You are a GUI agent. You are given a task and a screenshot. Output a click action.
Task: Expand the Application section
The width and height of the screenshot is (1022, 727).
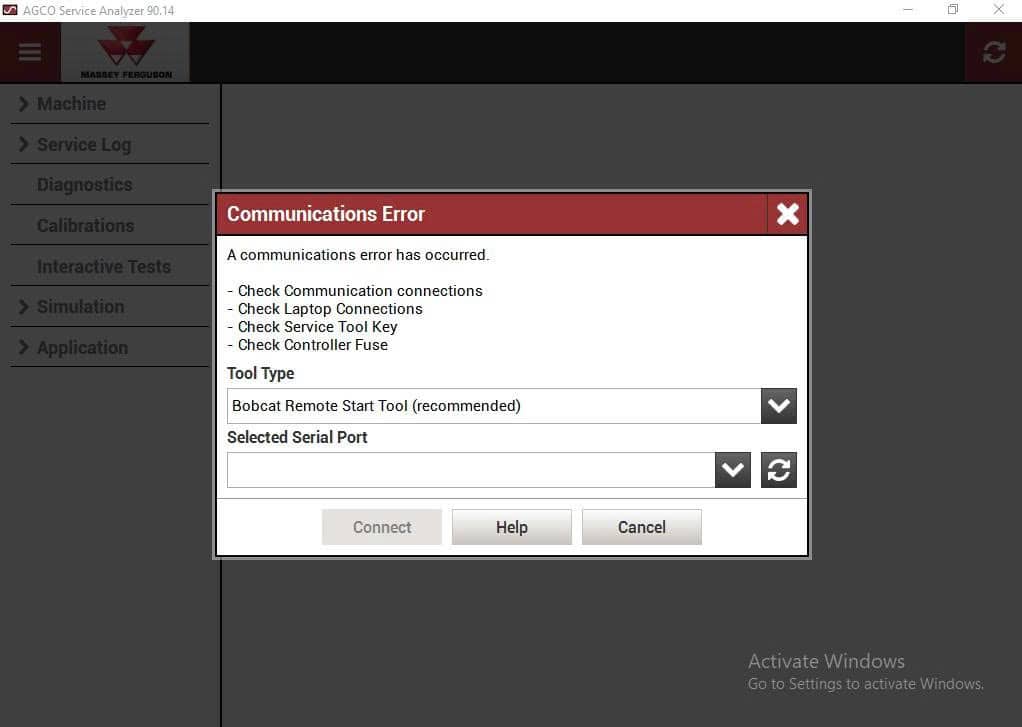(83, 347)
